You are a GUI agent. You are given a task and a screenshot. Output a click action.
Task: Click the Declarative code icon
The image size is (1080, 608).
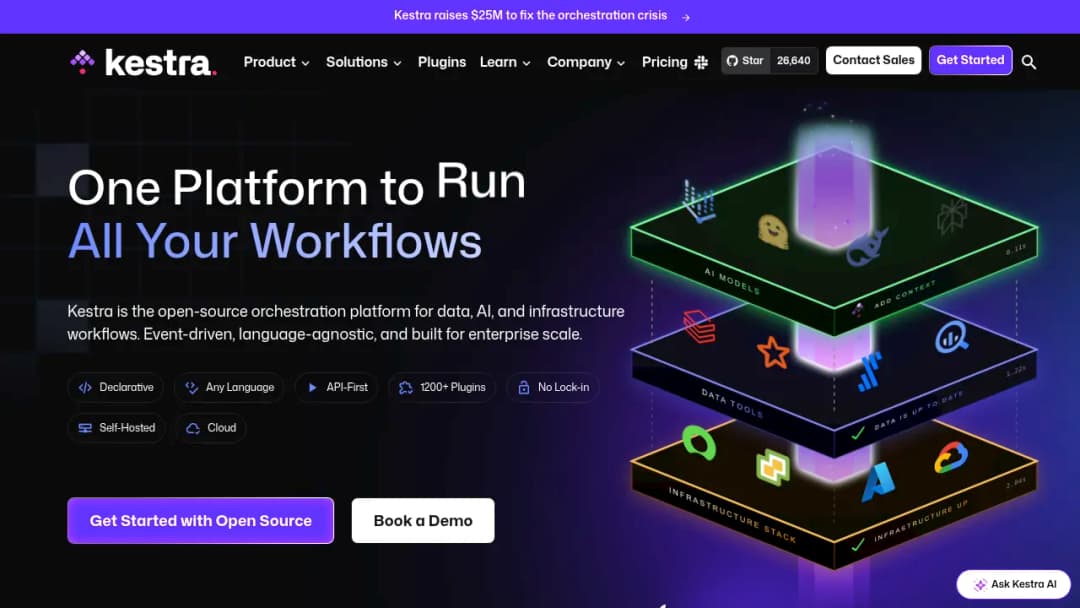click(x=85, y=388)
